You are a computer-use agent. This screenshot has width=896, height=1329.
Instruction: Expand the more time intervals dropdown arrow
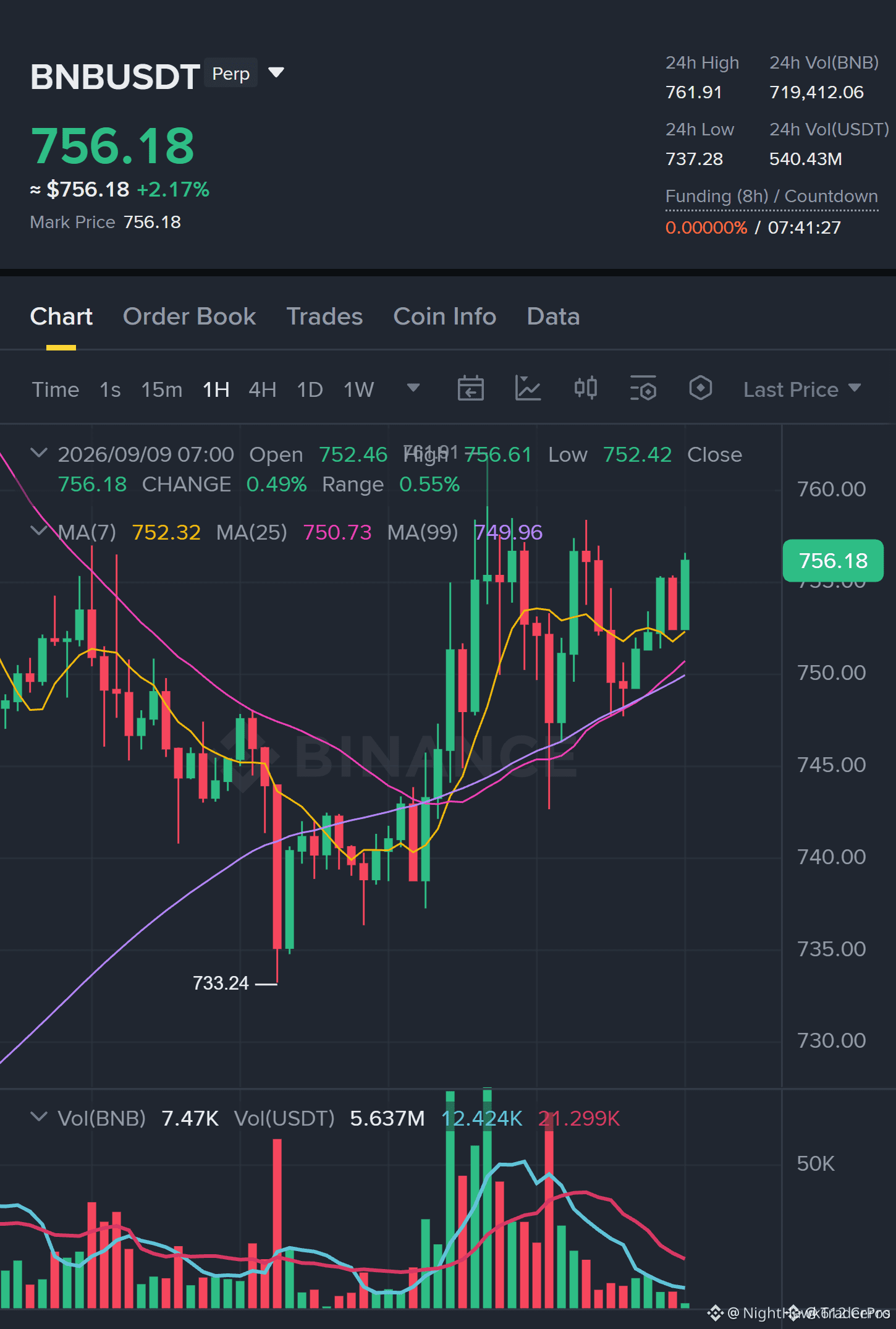click(x=413, y=388)
